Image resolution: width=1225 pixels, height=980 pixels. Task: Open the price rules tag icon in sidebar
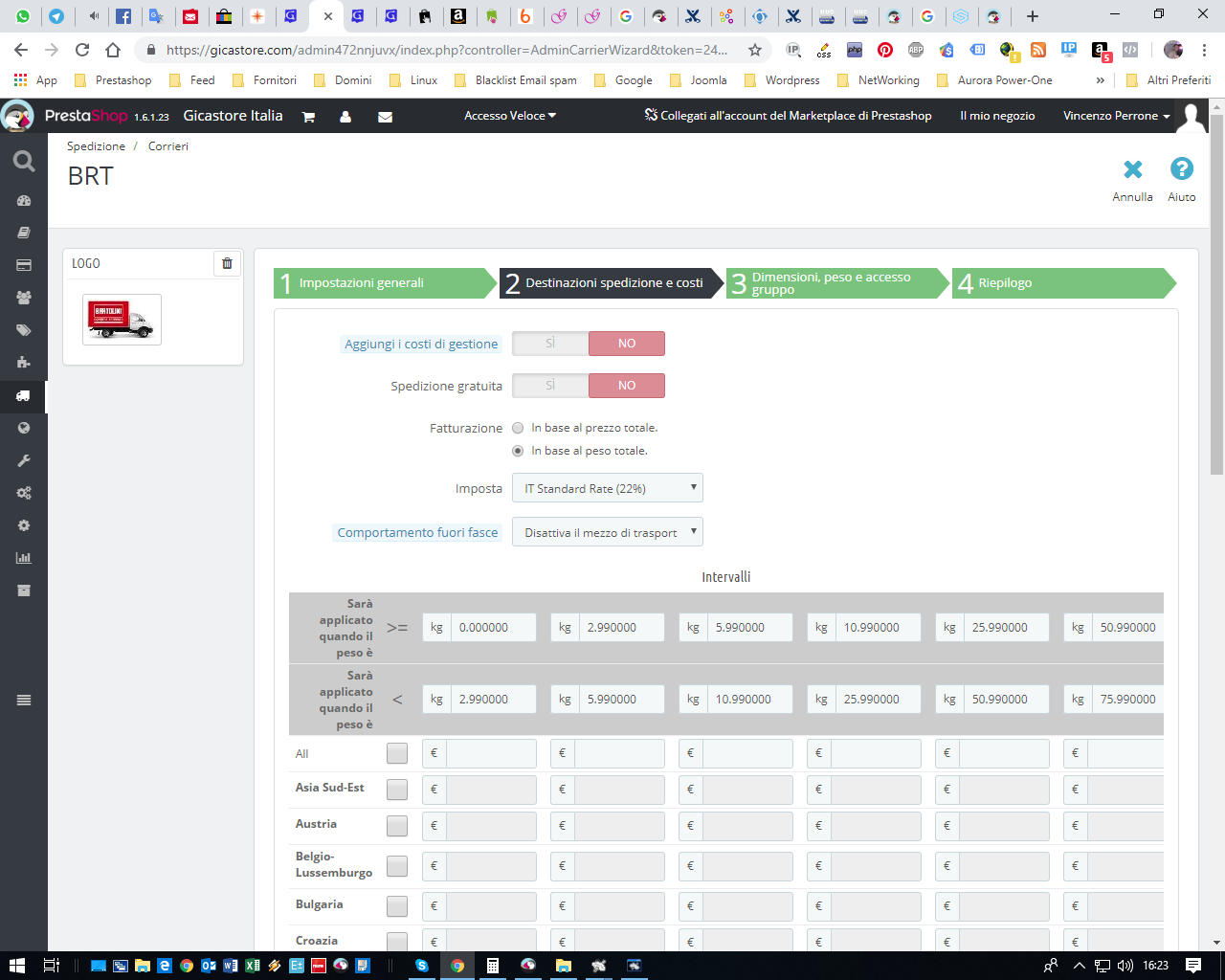(24, 330)
